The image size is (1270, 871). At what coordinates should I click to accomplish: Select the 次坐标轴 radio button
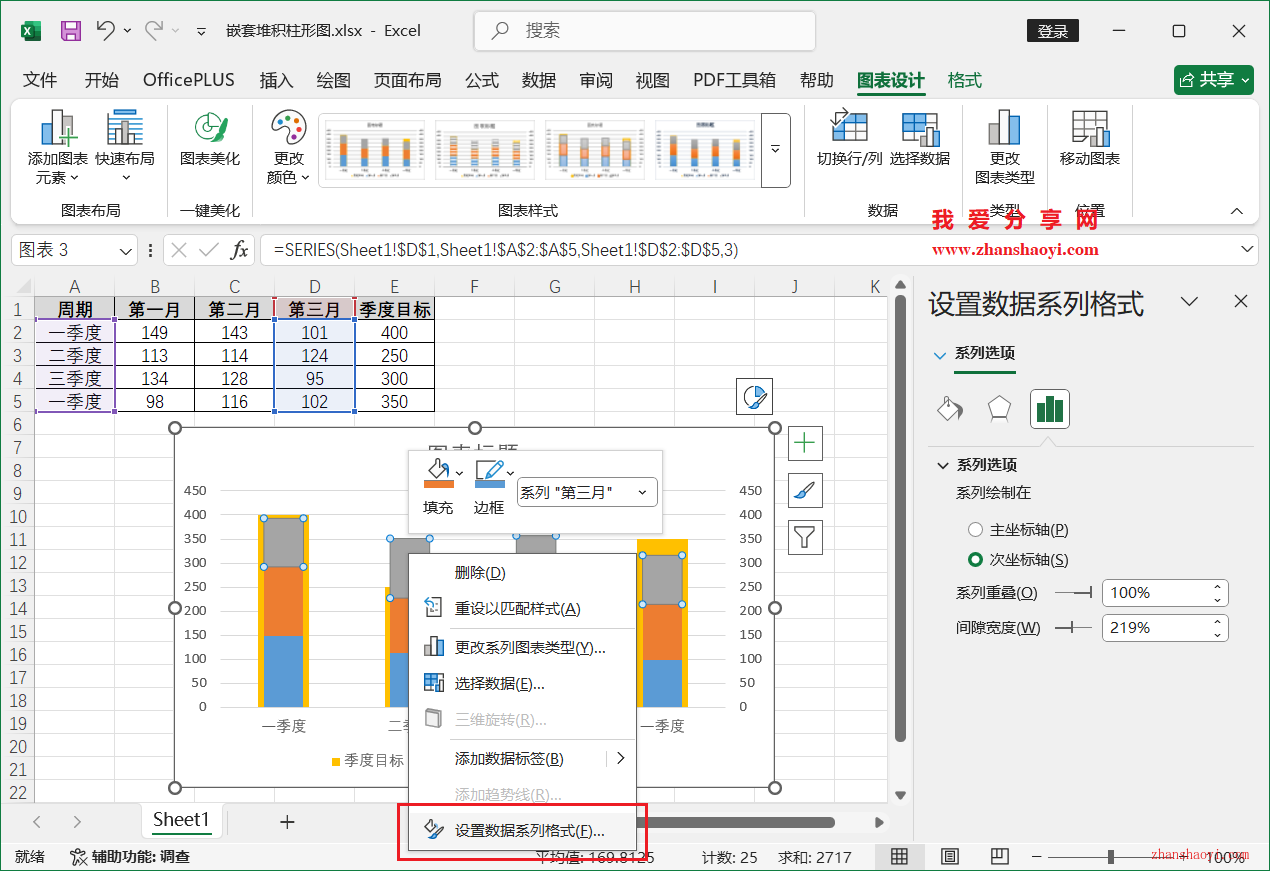coord(975,559)
